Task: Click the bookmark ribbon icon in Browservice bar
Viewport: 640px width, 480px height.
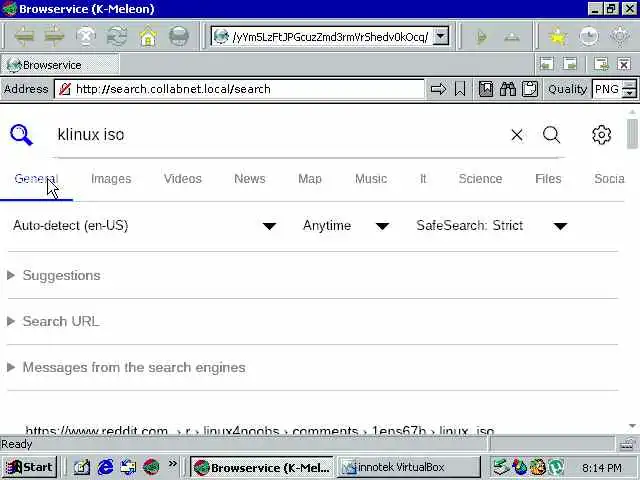Action: click(460, 89)
